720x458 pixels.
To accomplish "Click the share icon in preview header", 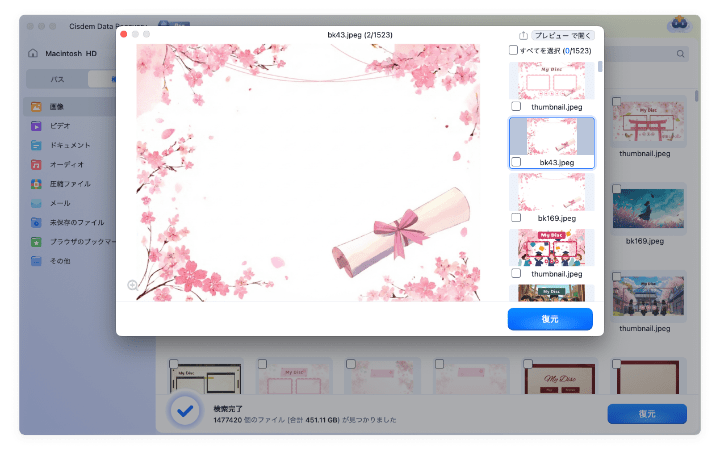I will coord(523,34).
